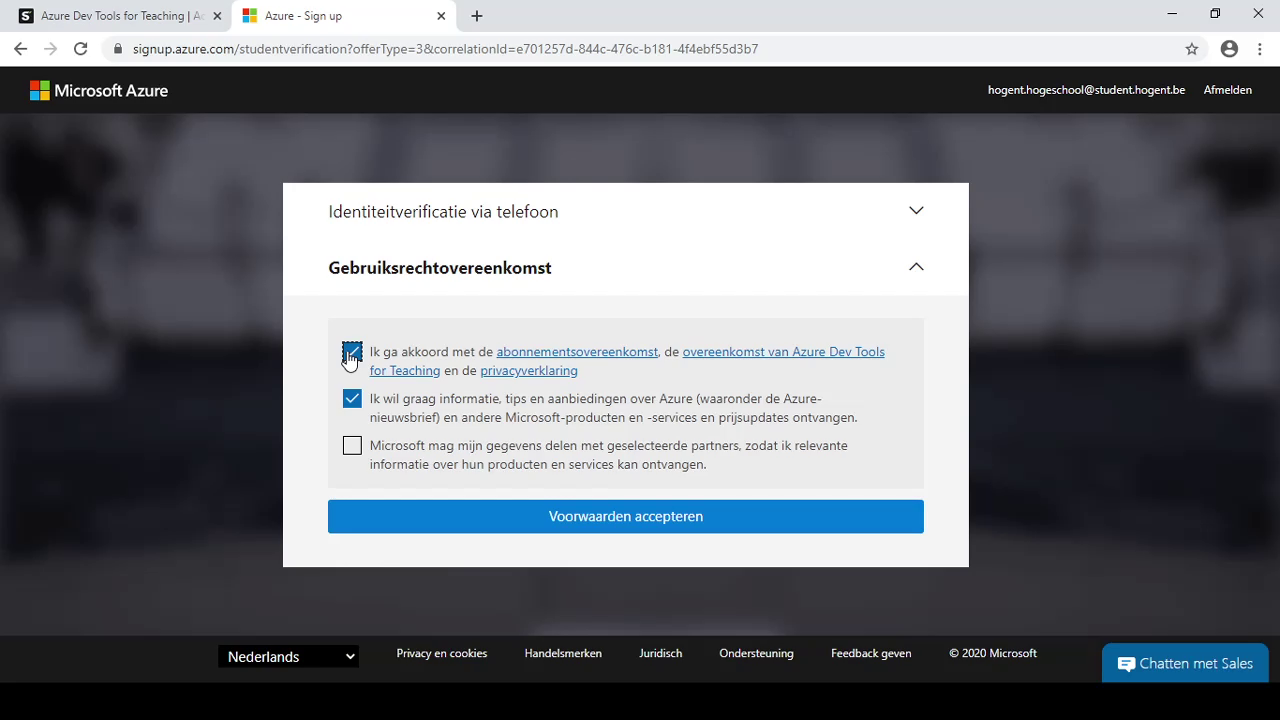The width and height of the screenshot is (1280, 720).
Task: Open the Juridisch footer link
Action: [x=661, y=654]
